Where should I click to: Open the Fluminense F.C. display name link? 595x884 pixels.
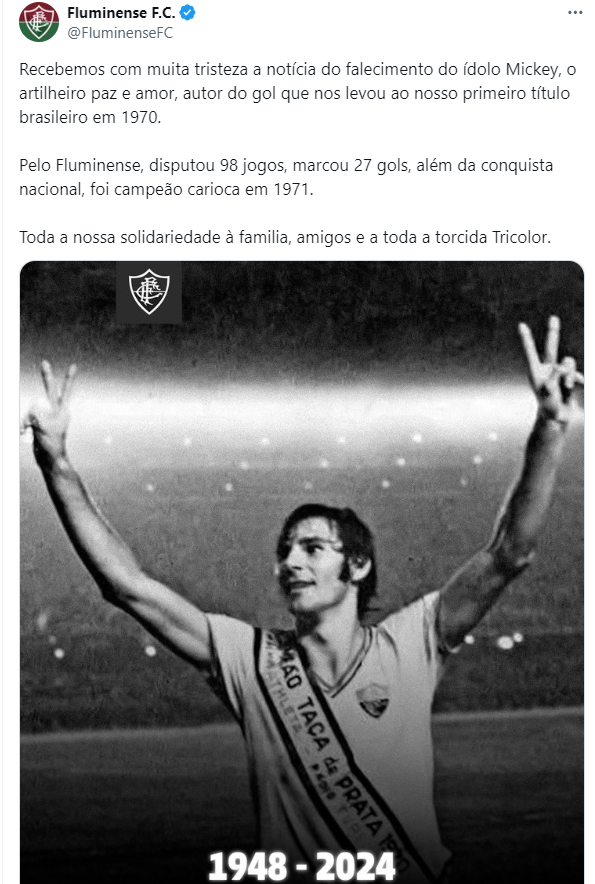[x=121, y=12]
